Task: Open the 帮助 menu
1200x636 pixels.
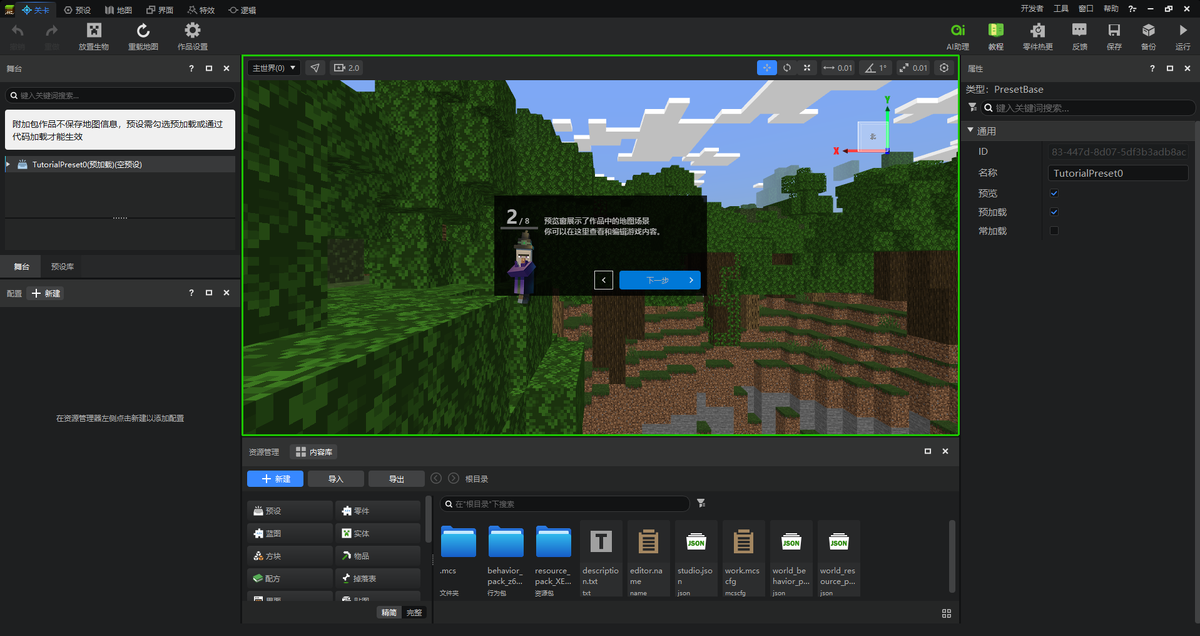Action: [1110, 8]
